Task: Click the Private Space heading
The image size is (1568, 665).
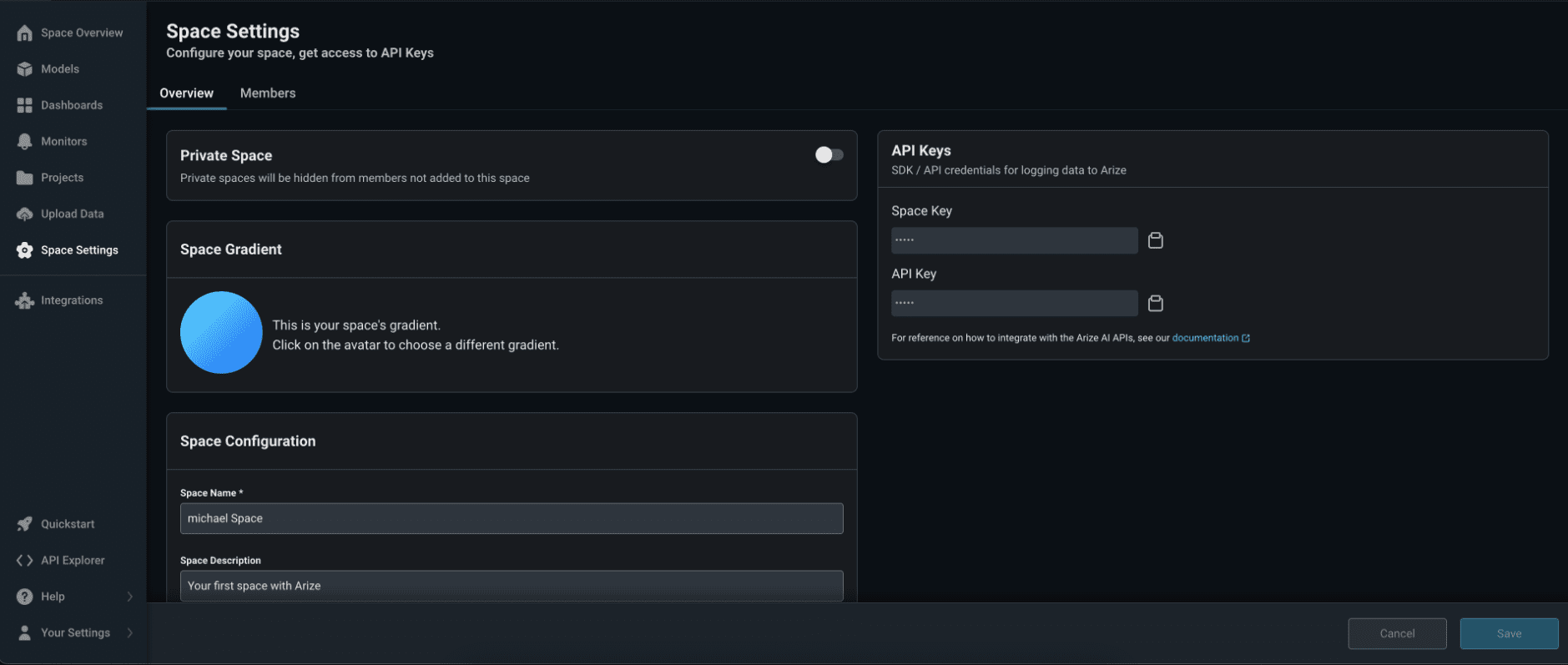Action: pos(226,155)
